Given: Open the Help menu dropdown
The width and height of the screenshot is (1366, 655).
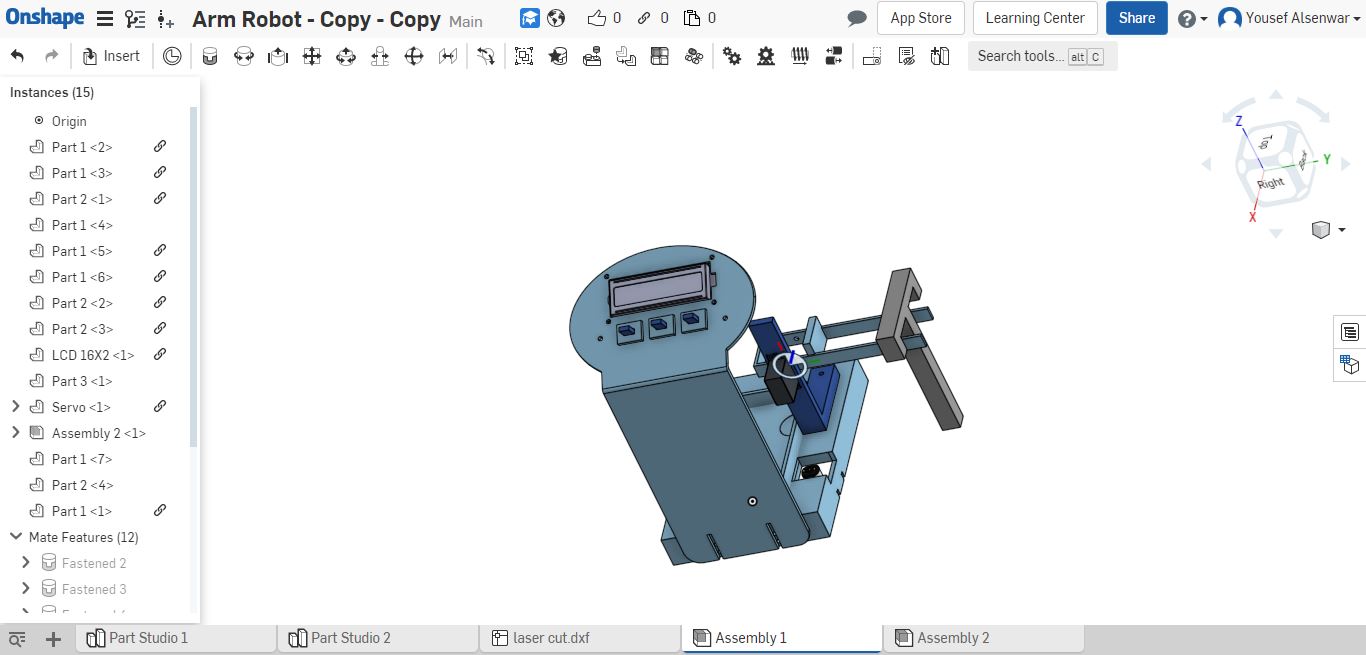Looking at the screenshot, I should (x=1192, y=18).
